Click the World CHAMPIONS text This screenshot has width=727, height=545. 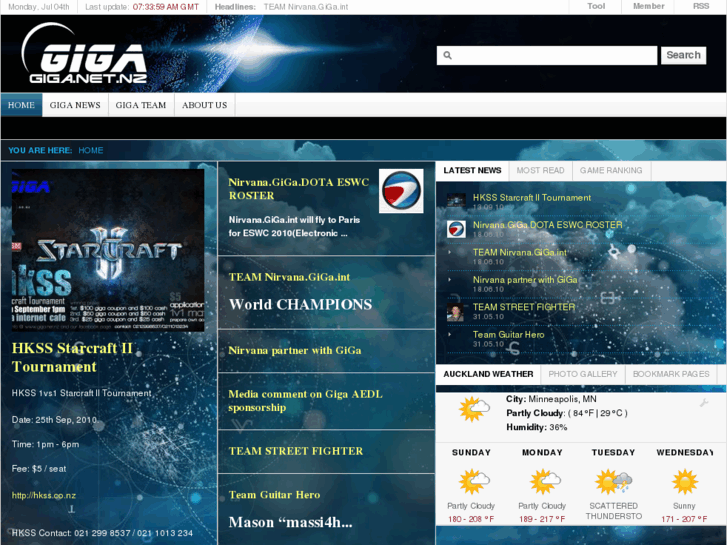[300, 304]
